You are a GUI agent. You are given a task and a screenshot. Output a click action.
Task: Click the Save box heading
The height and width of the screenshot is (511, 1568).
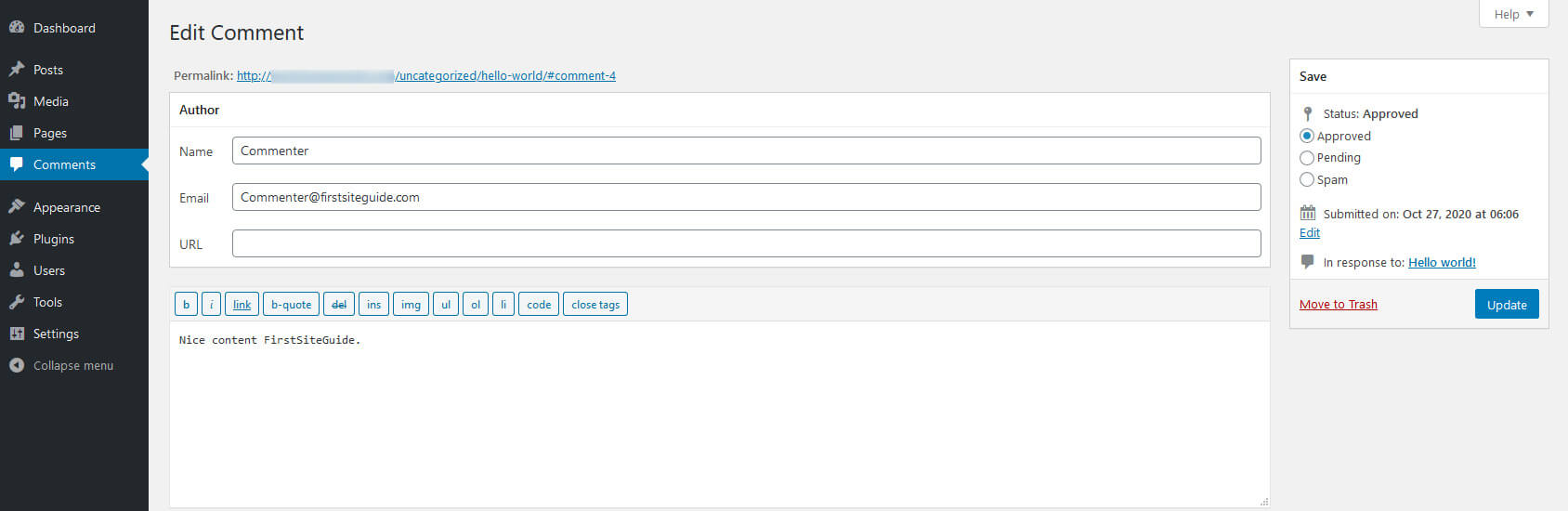[1313, 76]
